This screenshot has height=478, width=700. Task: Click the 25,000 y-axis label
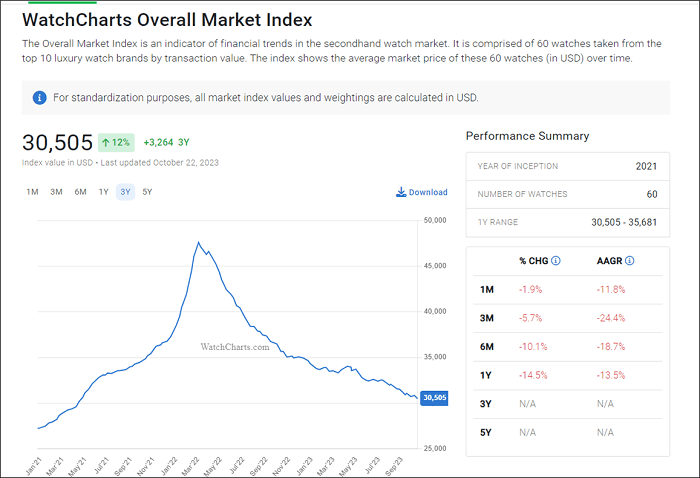point(435,448)
